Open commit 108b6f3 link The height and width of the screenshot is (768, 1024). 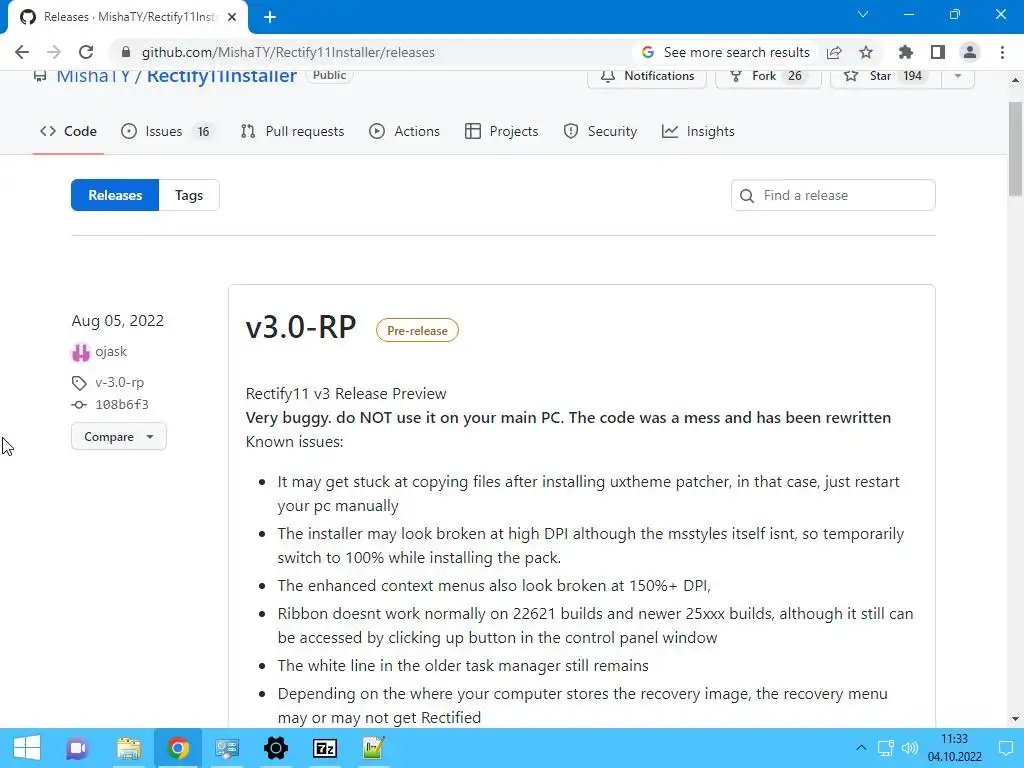[122, 404]
